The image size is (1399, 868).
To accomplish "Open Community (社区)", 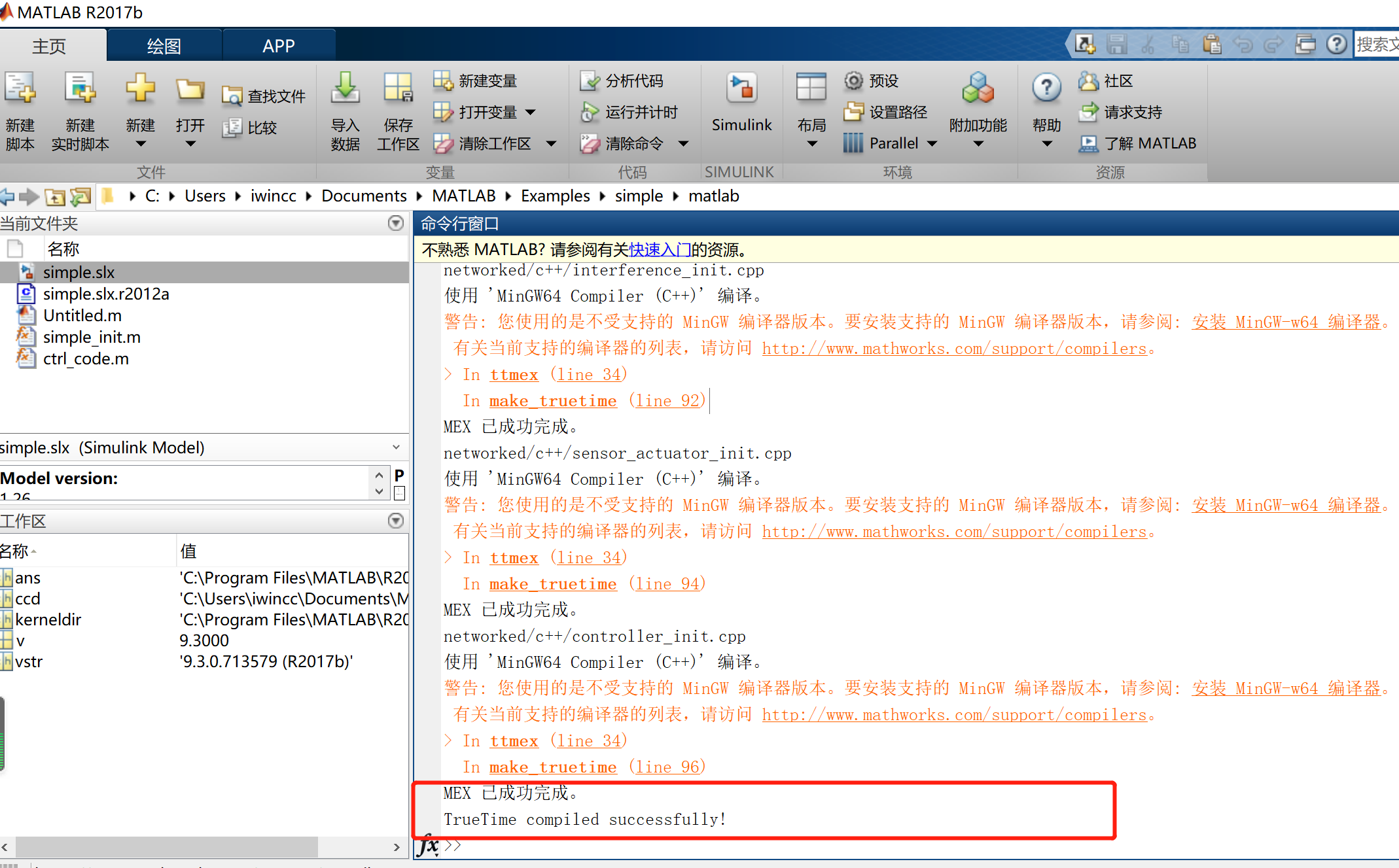I will [x=1106, y=80].
